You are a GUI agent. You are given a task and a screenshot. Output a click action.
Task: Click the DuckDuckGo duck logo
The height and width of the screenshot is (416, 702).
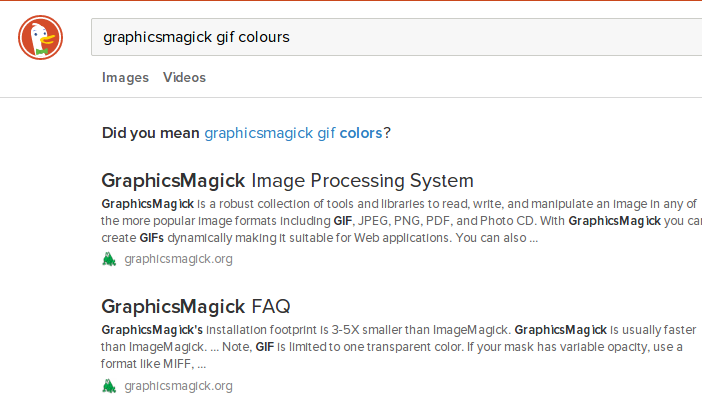[40, 37]
